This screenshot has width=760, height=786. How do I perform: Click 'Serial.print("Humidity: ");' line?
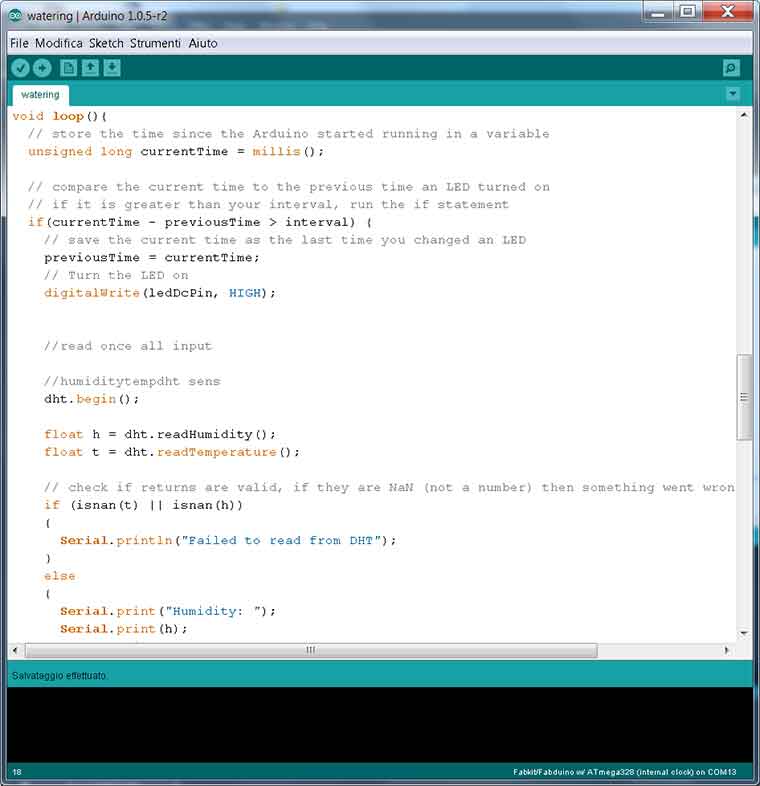(x=168, y=611)
